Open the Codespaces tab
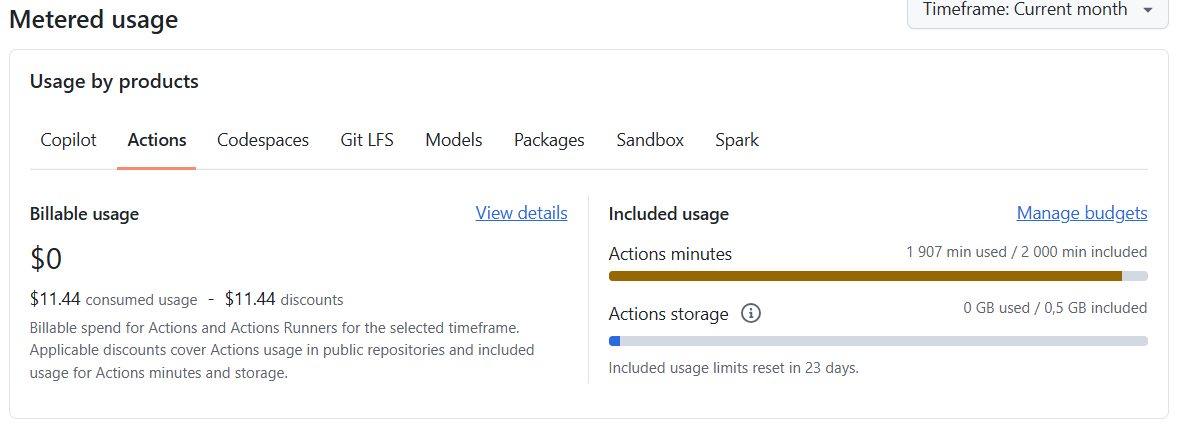 [263, 140]
